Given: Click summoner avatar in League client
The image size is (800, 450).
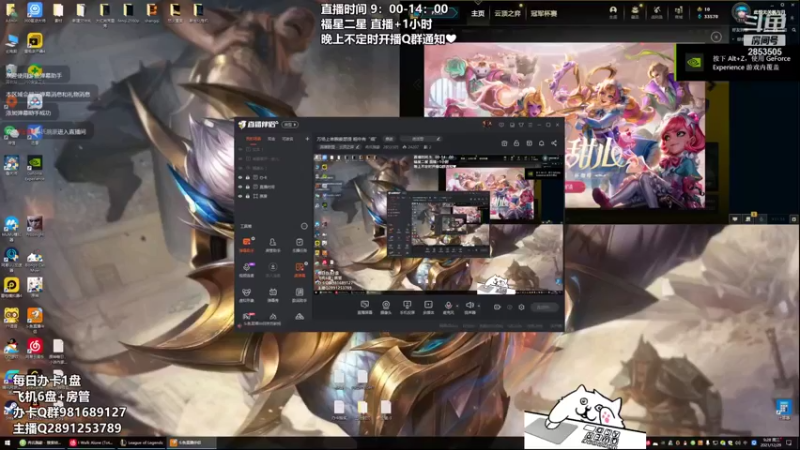Looking at the screenshot, I should click(x=741, y=11).
